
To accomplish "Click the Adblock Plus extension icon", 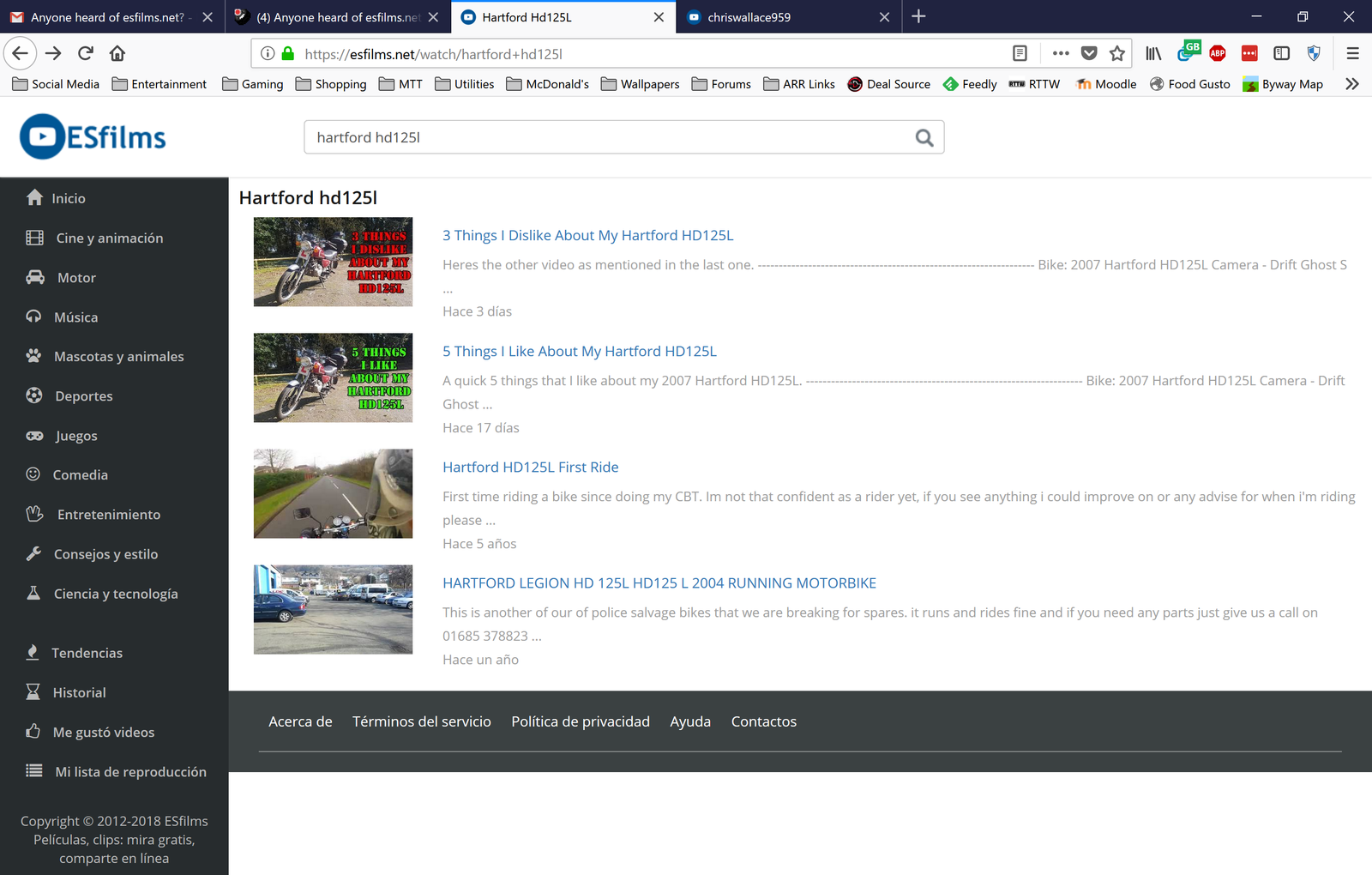I will coord(1218,53).
